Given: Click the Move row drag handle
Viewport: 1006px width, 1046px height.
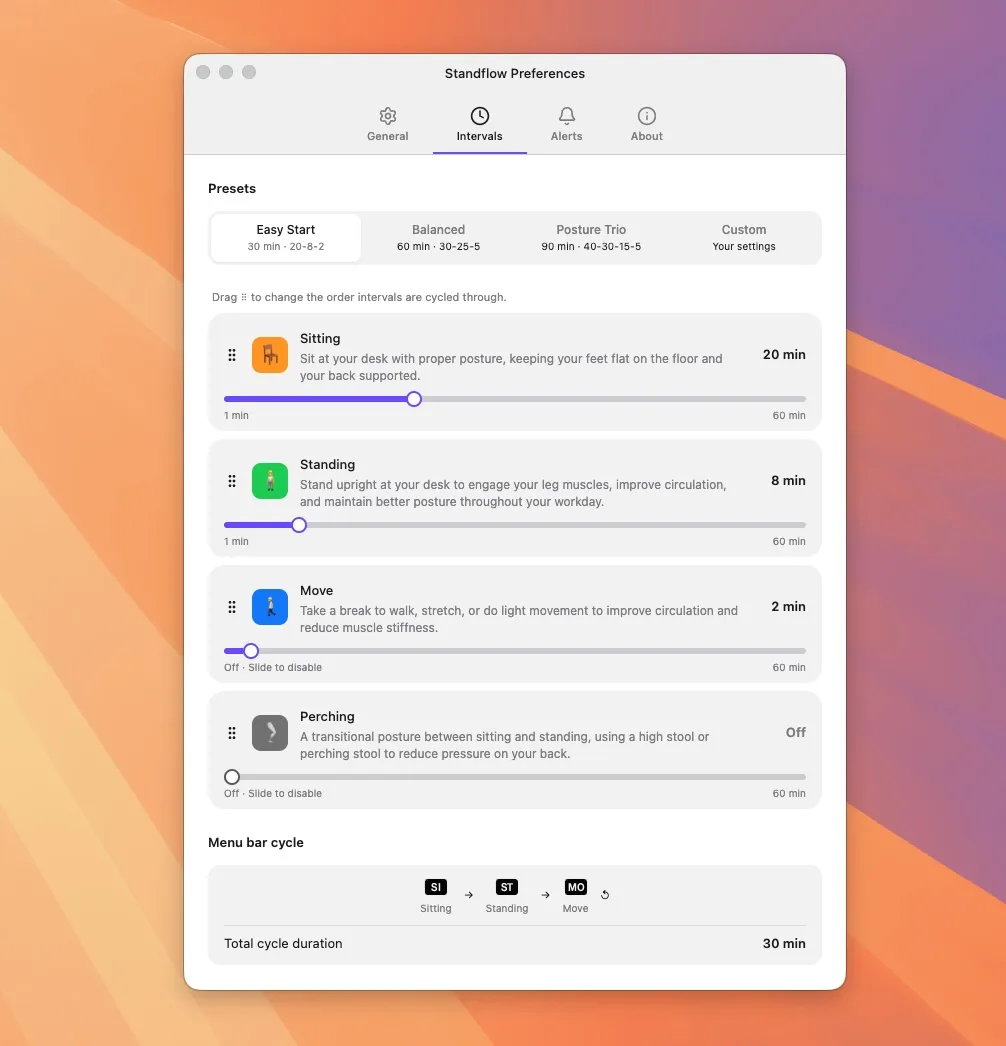Looking at the screenshot, I should [231, 607].
